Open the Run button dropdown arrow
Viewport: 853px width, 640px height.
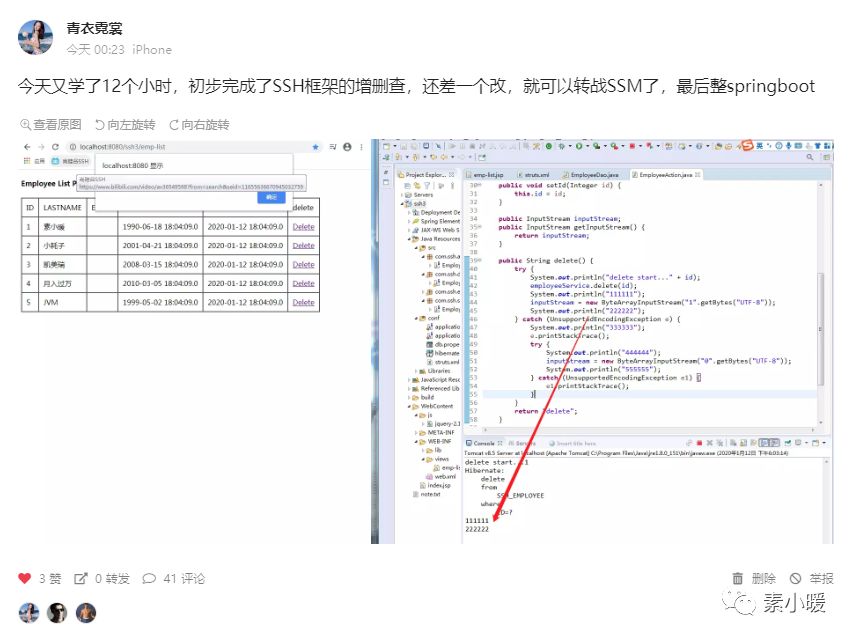tap(587, 146)
